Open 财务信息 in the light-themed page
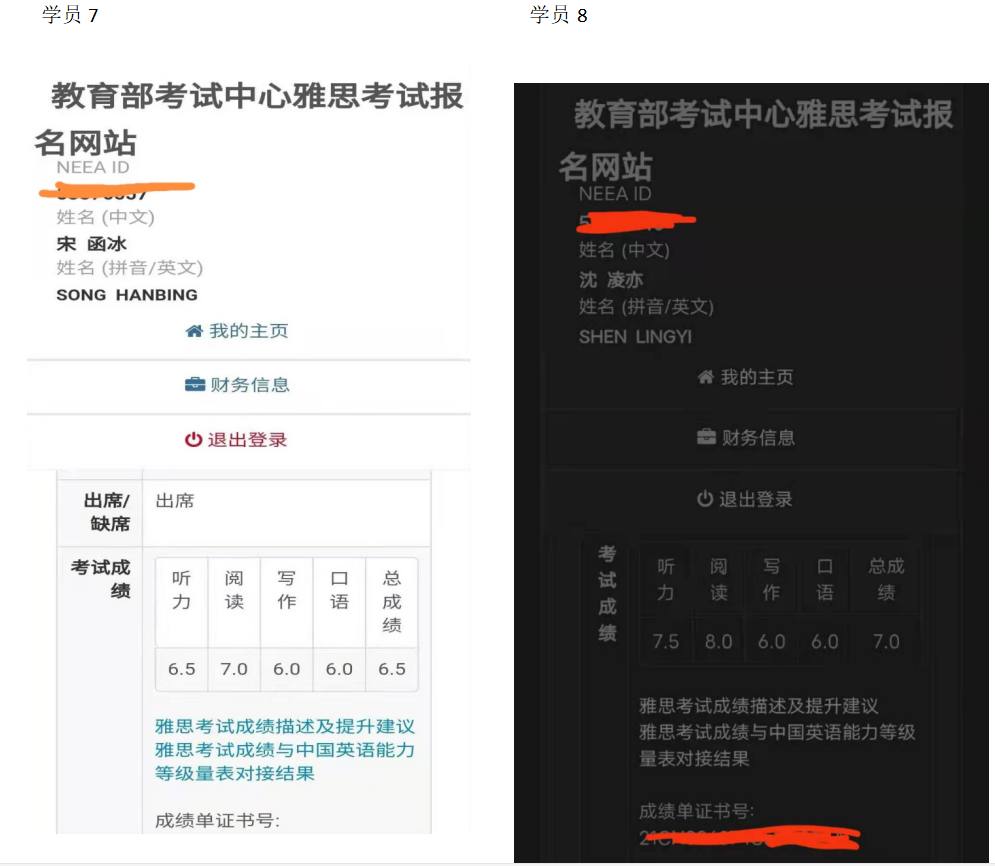Viewport: 995px width, 866px height. pos(250,385)
